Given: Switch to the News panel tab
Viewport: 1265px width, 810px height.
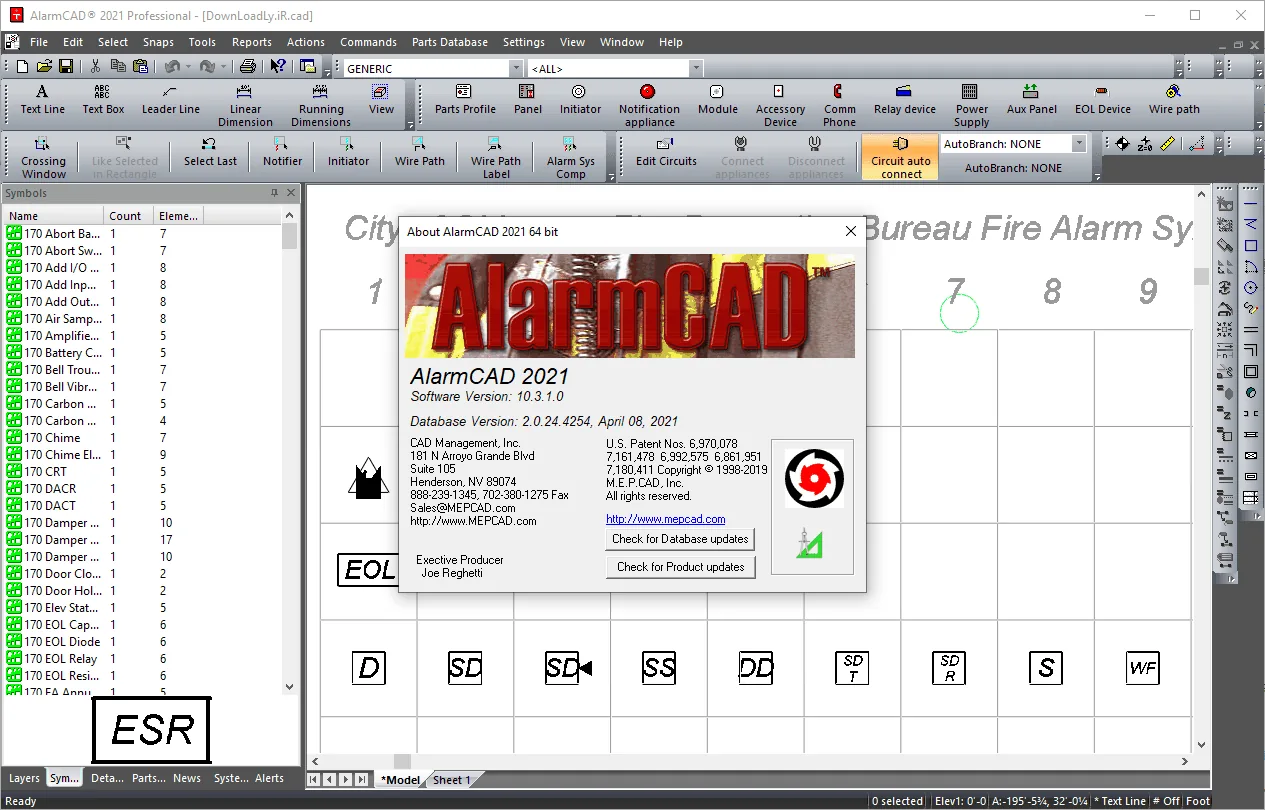Looking at the screenshot, I should (x=187, y=778).
